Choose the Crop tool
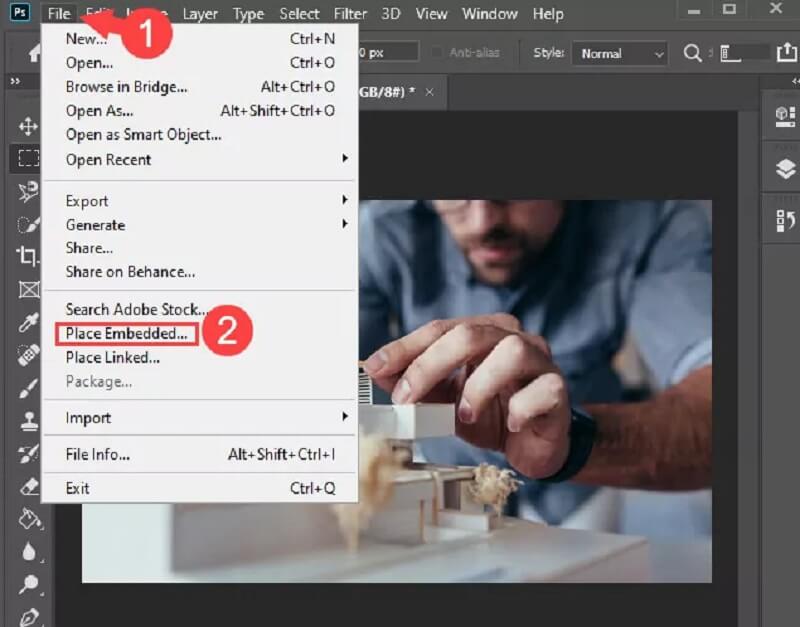Image resolution: width=800 pixels, height=627 pixels. pyautogui.click(x=28, y=256)
